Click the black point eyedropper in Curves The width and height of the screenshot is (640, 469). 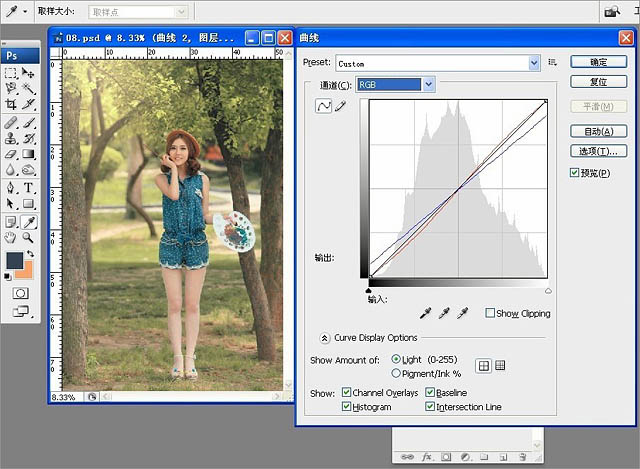425,313
